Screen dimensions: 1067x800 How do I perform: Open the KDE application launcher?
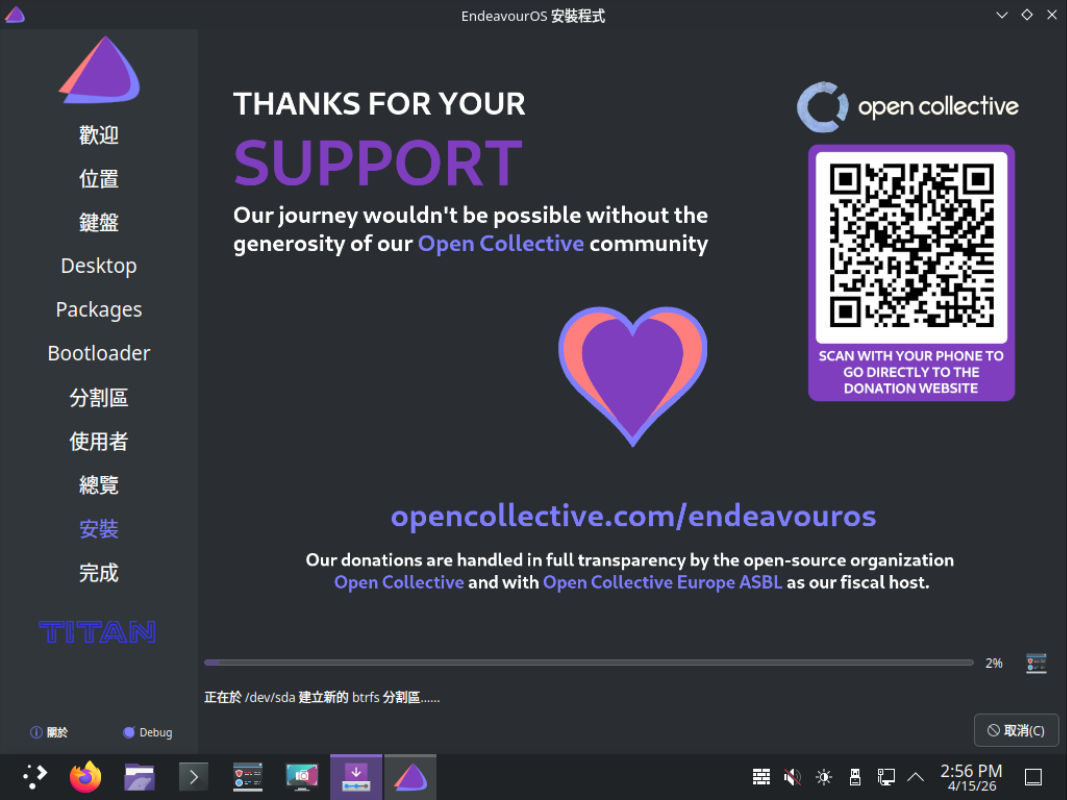pyautogui.click(x=35, y=776)
